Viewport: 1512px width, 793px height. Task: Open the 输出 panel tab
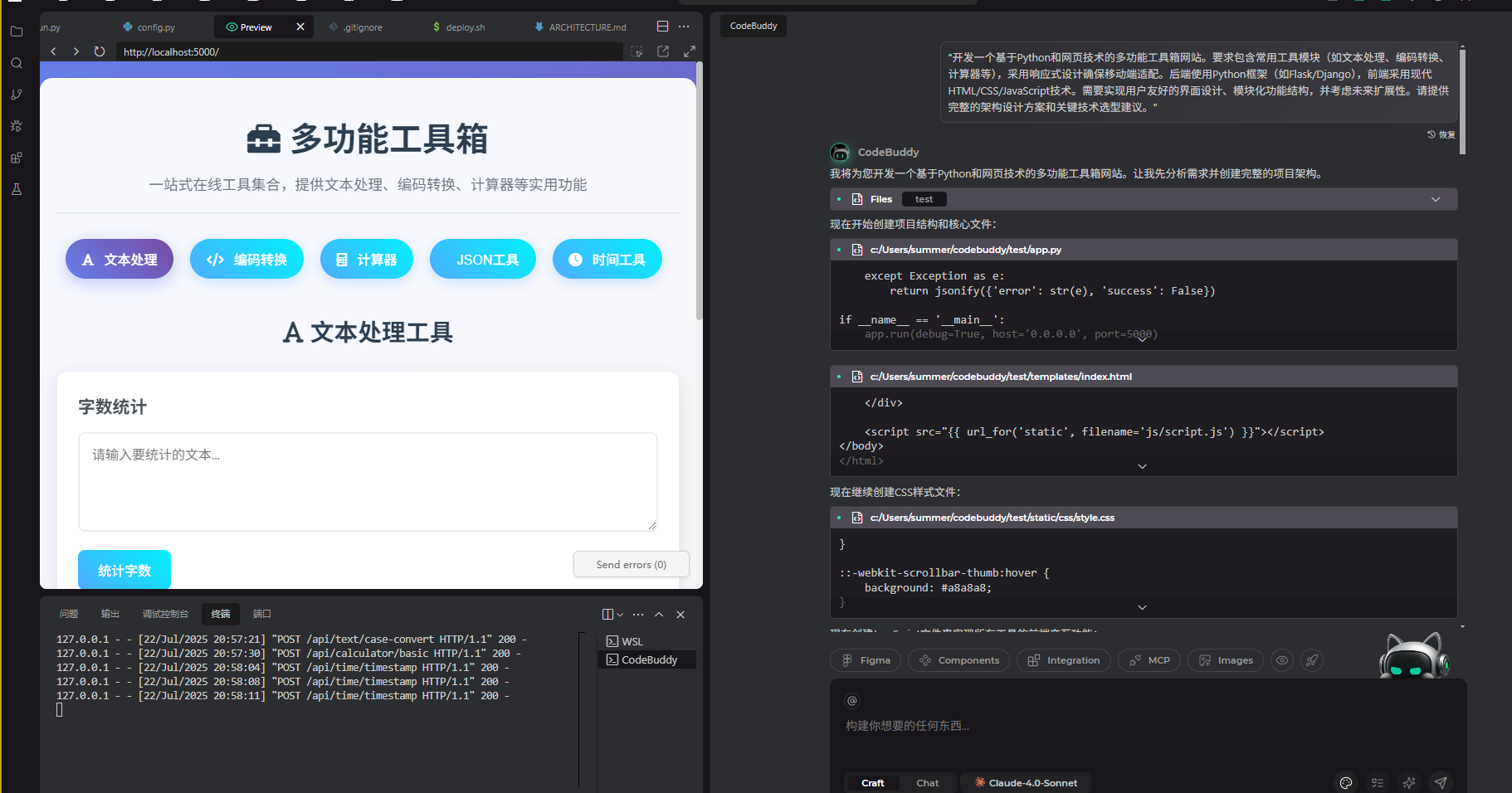[110, 614]
